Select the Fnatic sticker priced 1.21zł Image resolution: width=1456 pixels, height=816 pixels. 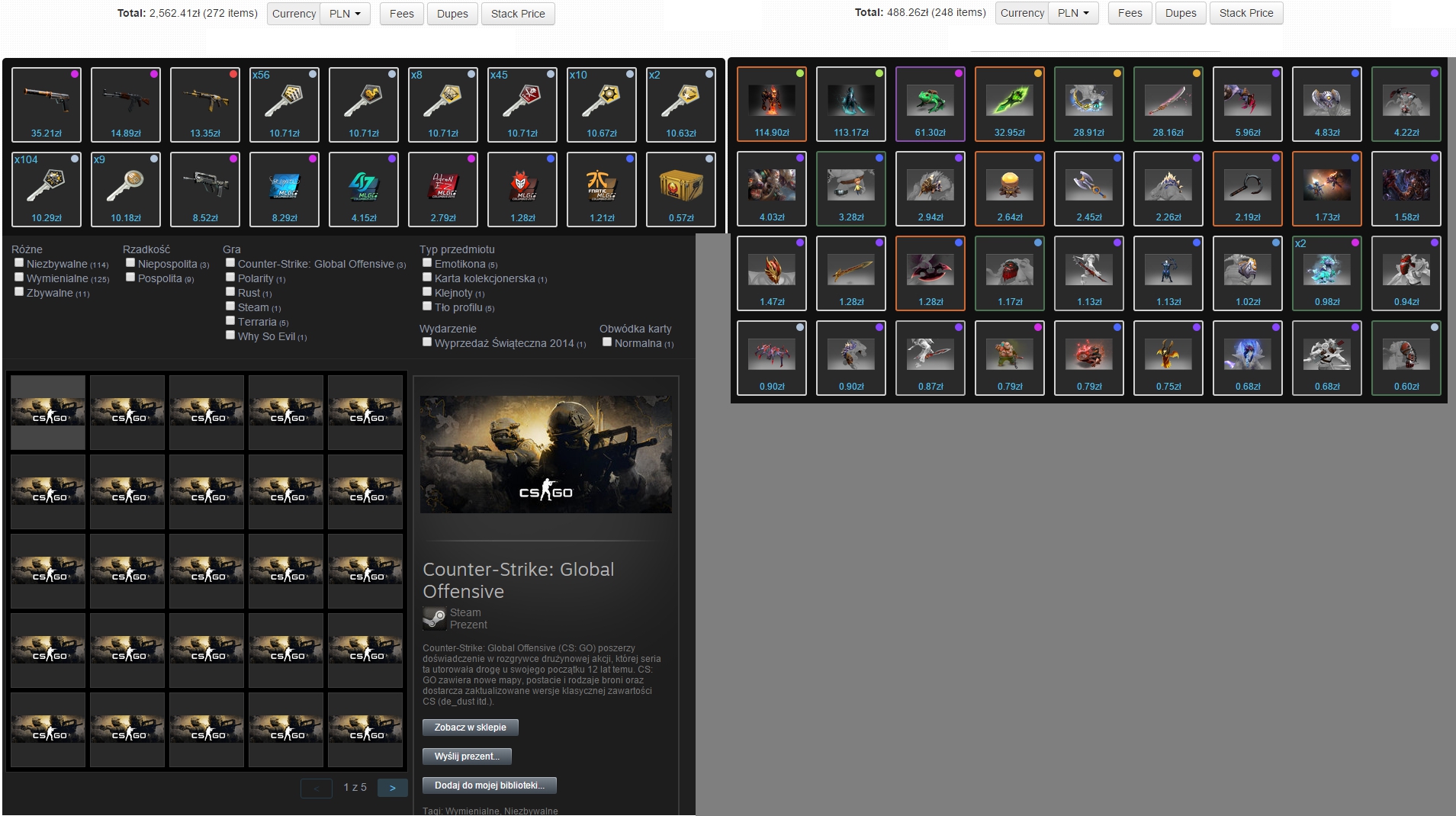(602, 188)
